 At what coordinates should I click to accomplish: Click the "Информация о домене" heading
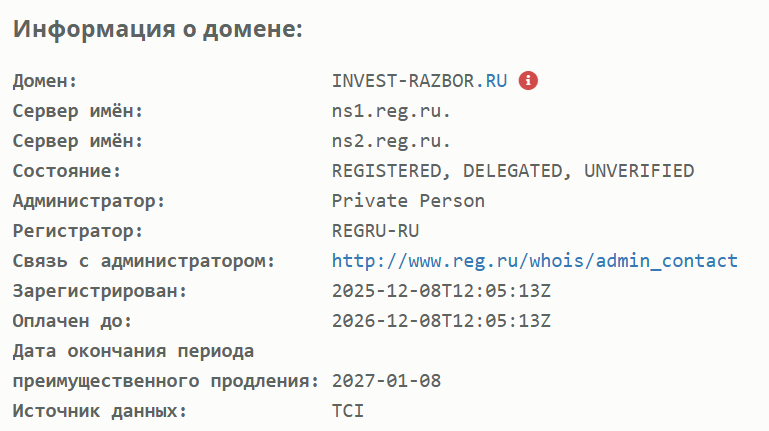[x=157, y=28]
